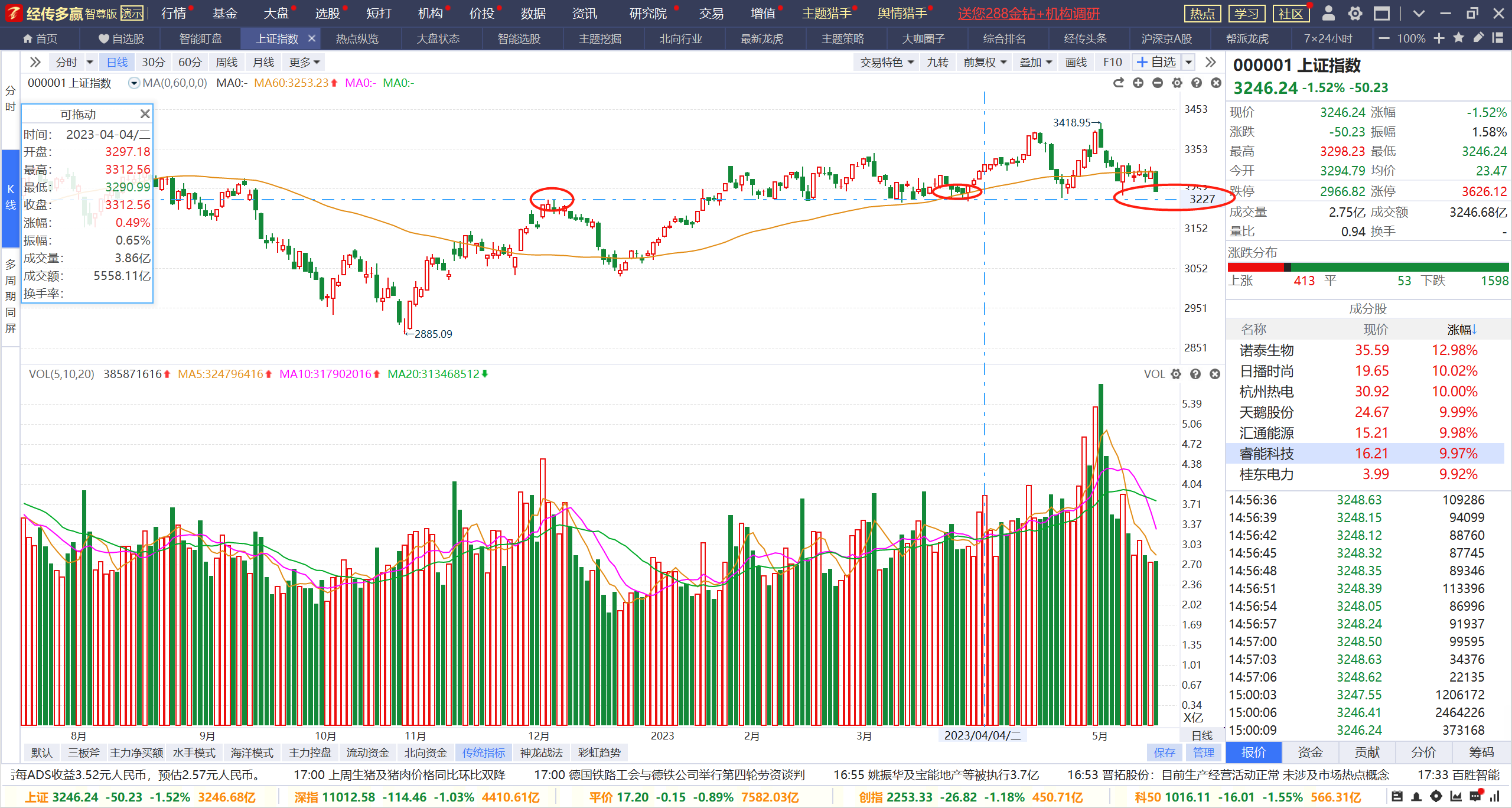Open the calendar icon in status bar
Image resolution: width=1512 pixels, height=808 pixels.
point(1397,796)
